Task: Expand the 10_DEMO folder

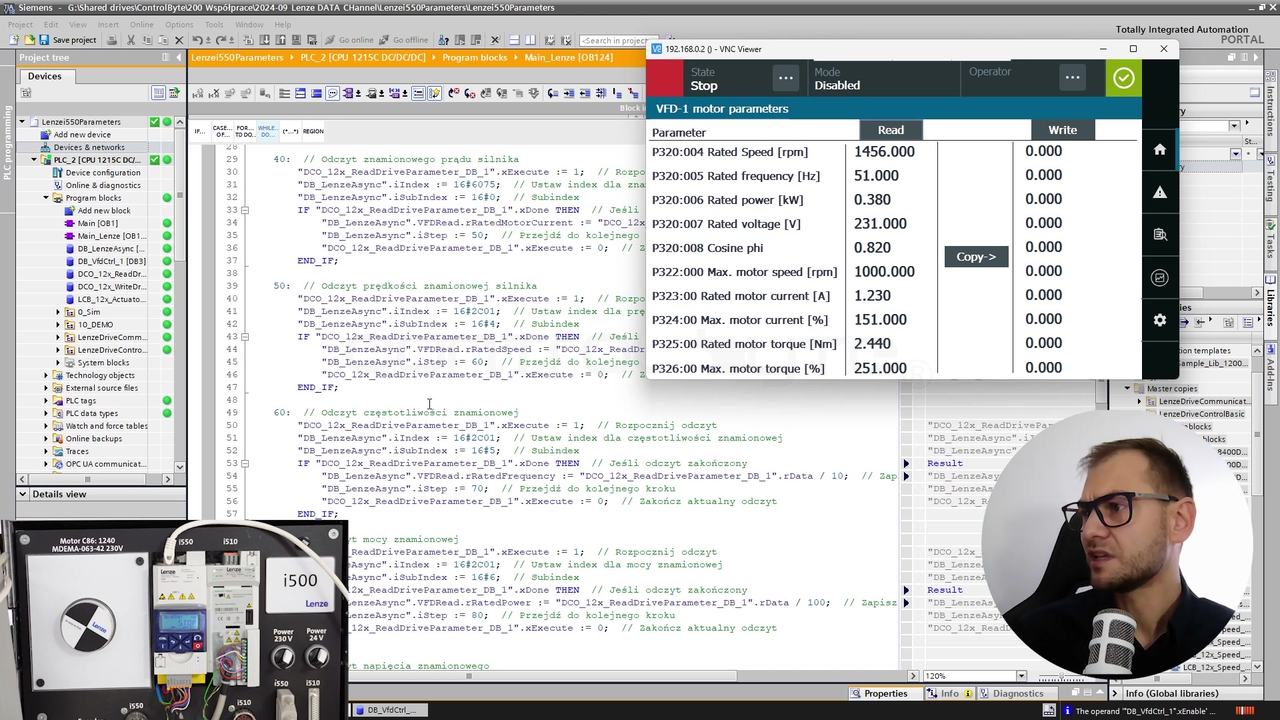Action: click(x=58, y=325)
